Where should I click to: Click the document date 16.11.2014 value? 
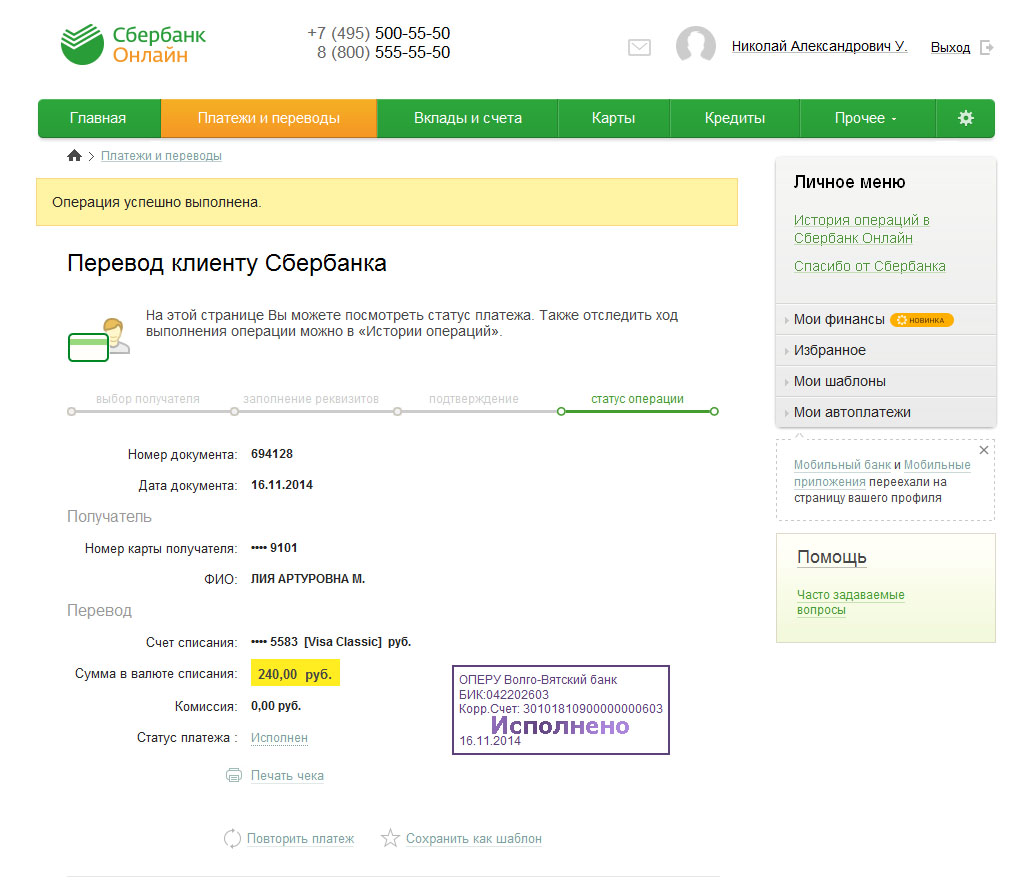click(281, 485)
